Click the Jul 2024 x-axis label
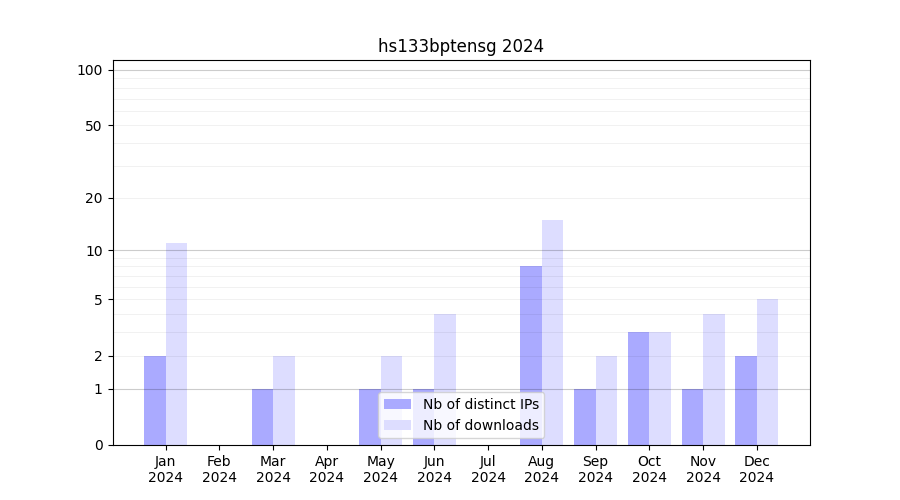The height and width of the screenshot is (500, 900). (488, 469)
